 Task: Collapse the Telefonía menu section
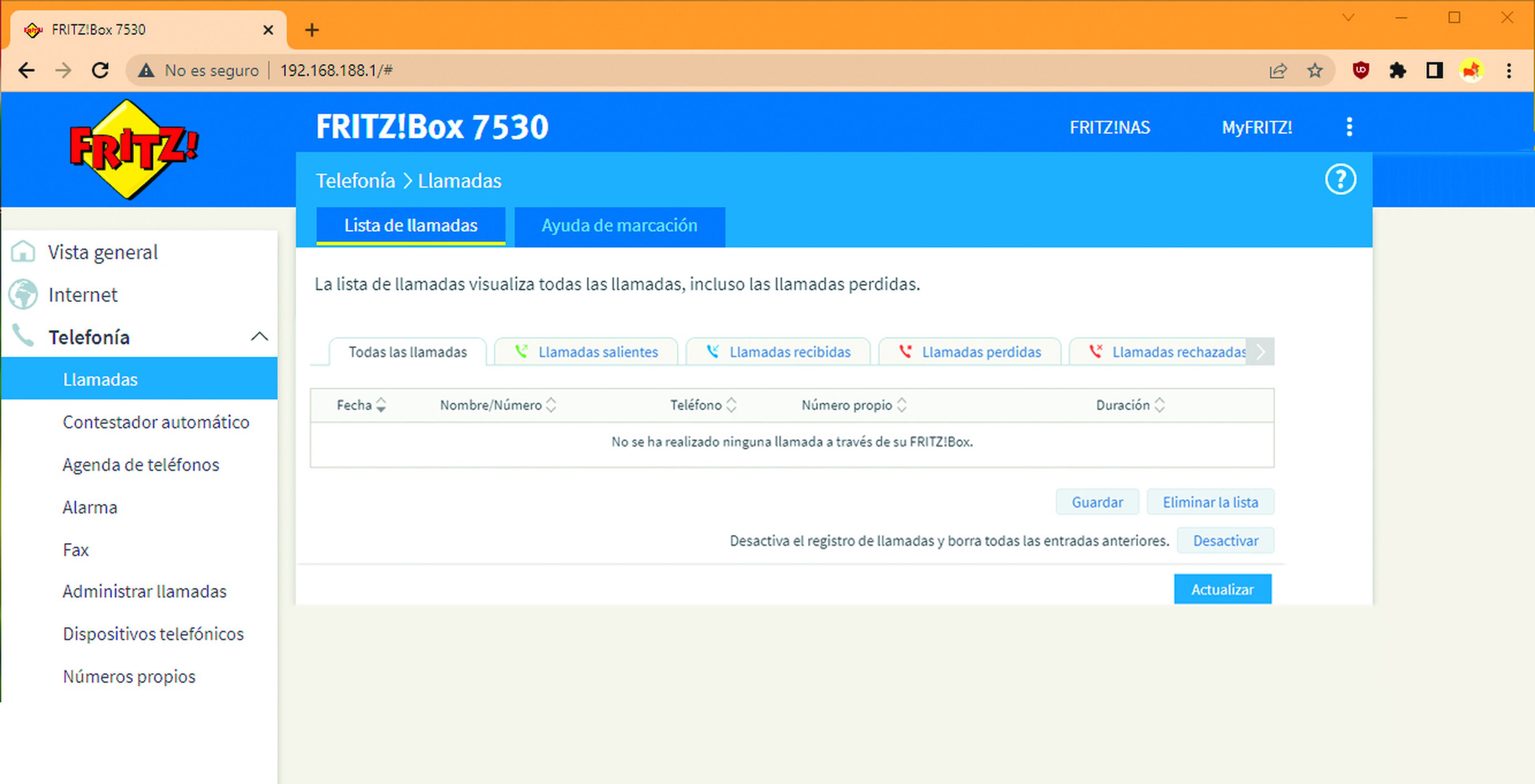click(259, 336)
